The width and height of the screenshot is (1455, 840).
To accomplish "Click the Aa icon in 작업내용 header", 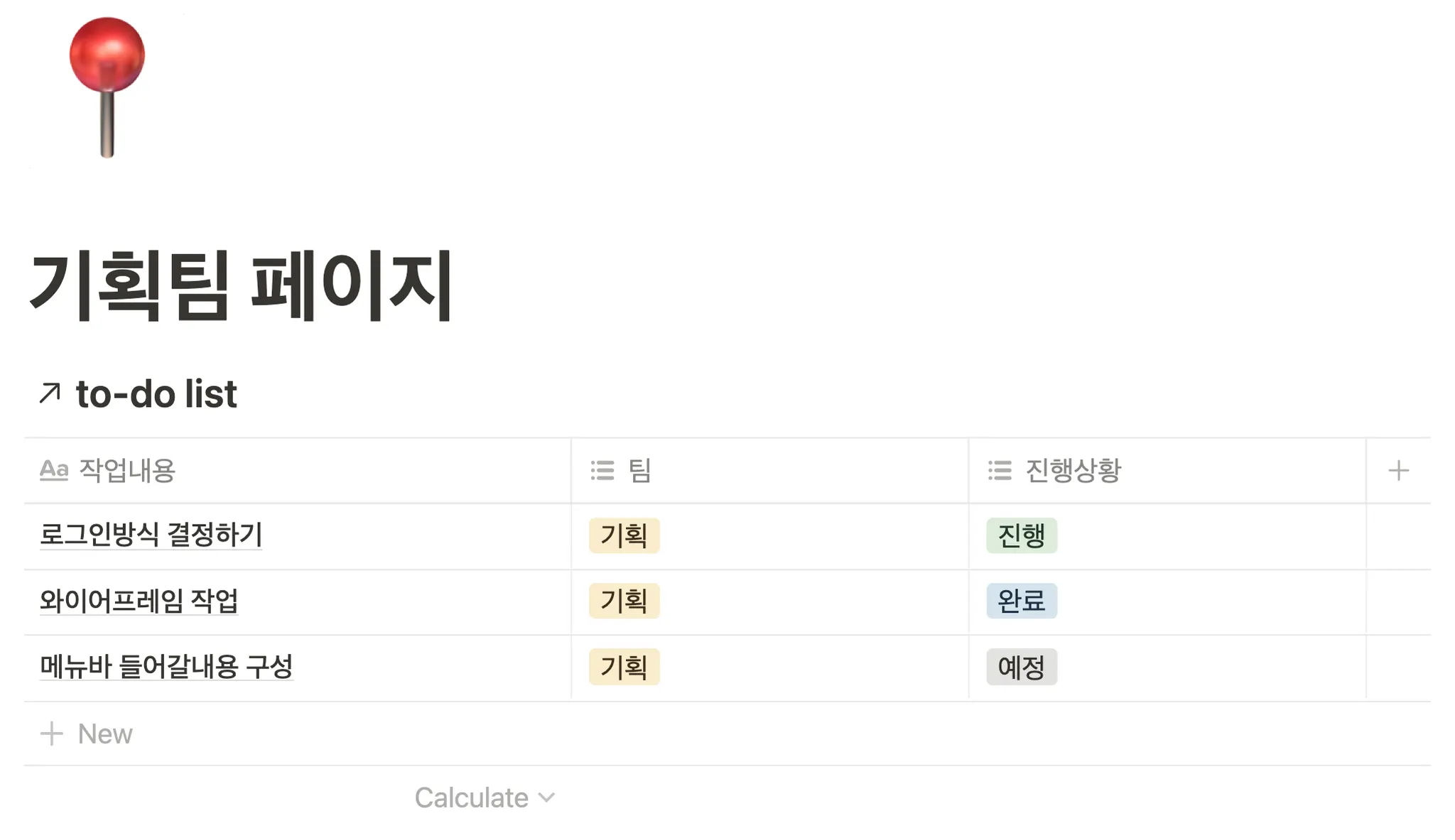I will pos(54,470).
